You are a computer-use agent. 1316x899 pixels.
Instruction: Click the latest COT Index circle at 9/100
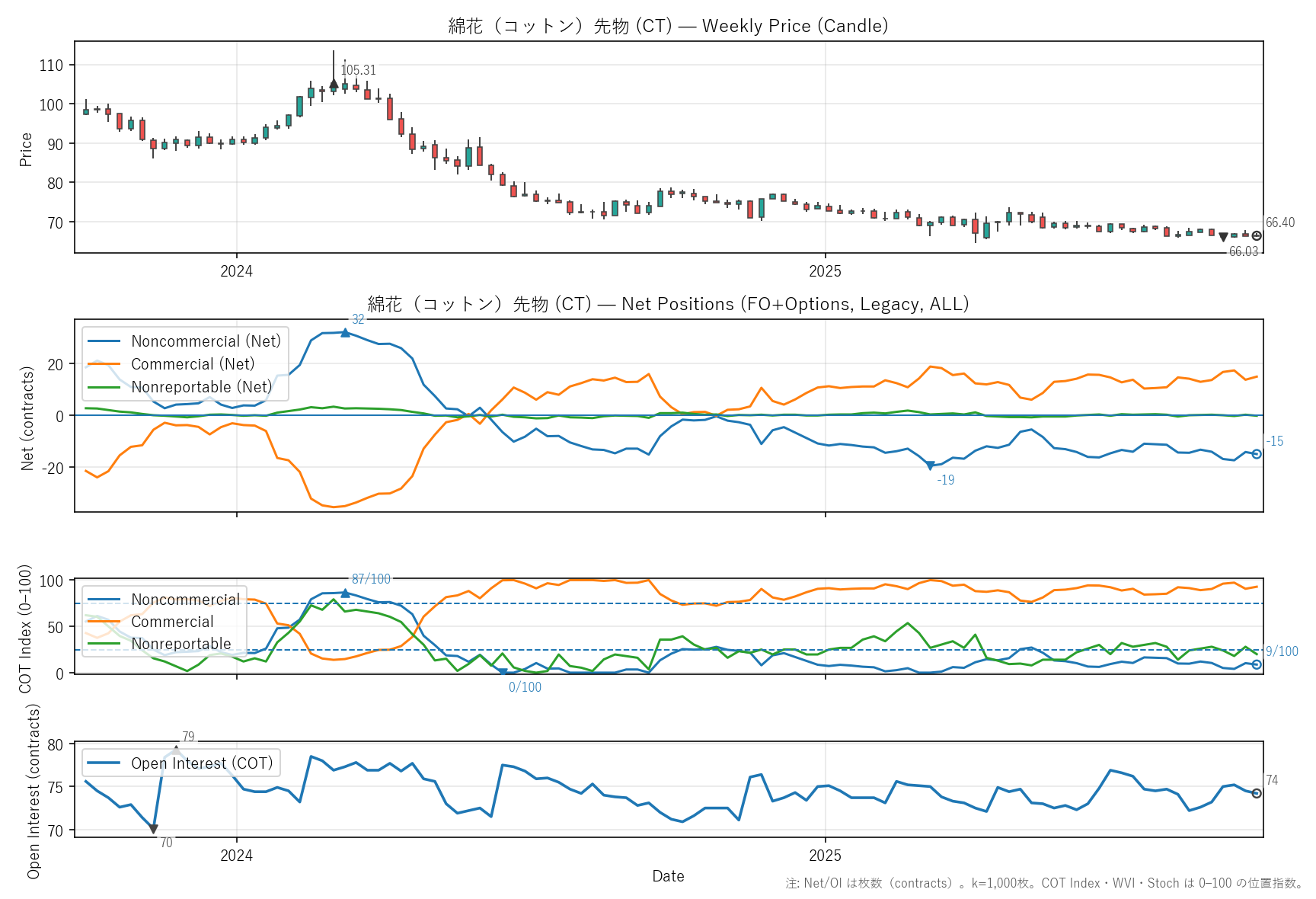click(1257, 664)
